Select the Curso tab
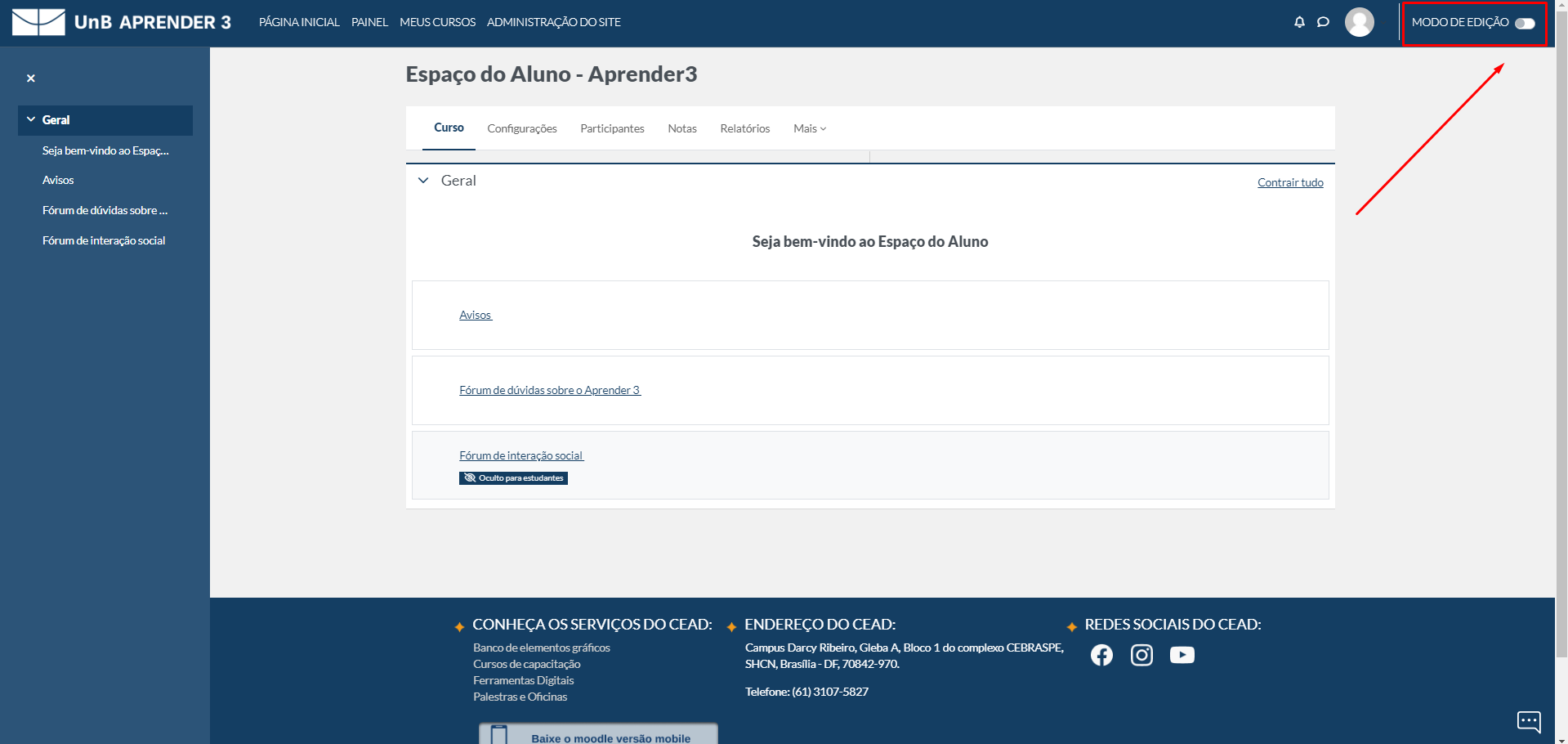1568x744 pixels. (449, 128)
